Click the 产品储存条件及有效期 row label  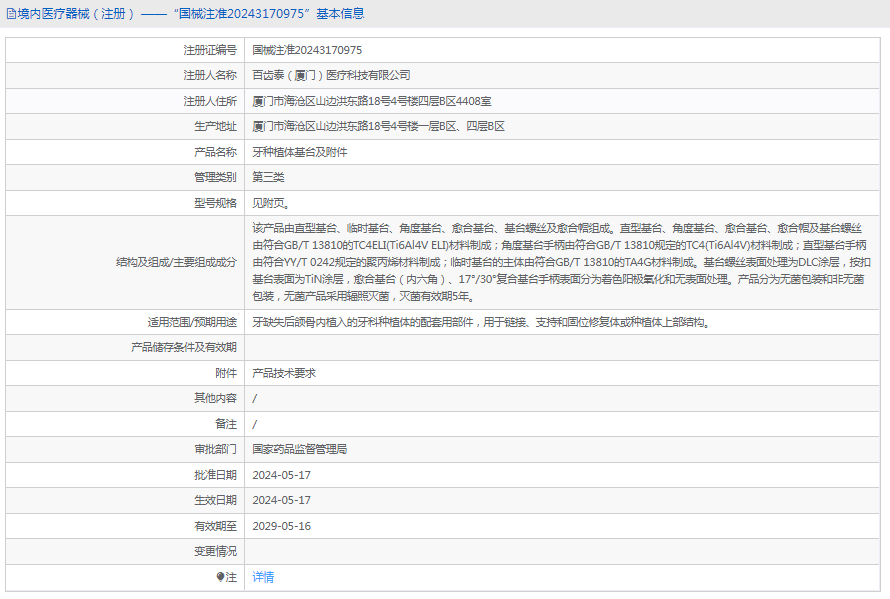point(183,347)
